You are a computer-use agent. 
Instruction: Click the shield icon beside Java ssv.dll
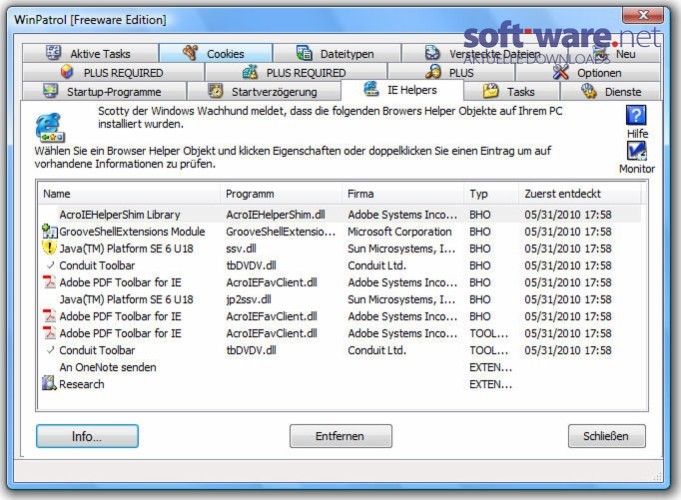50,248
